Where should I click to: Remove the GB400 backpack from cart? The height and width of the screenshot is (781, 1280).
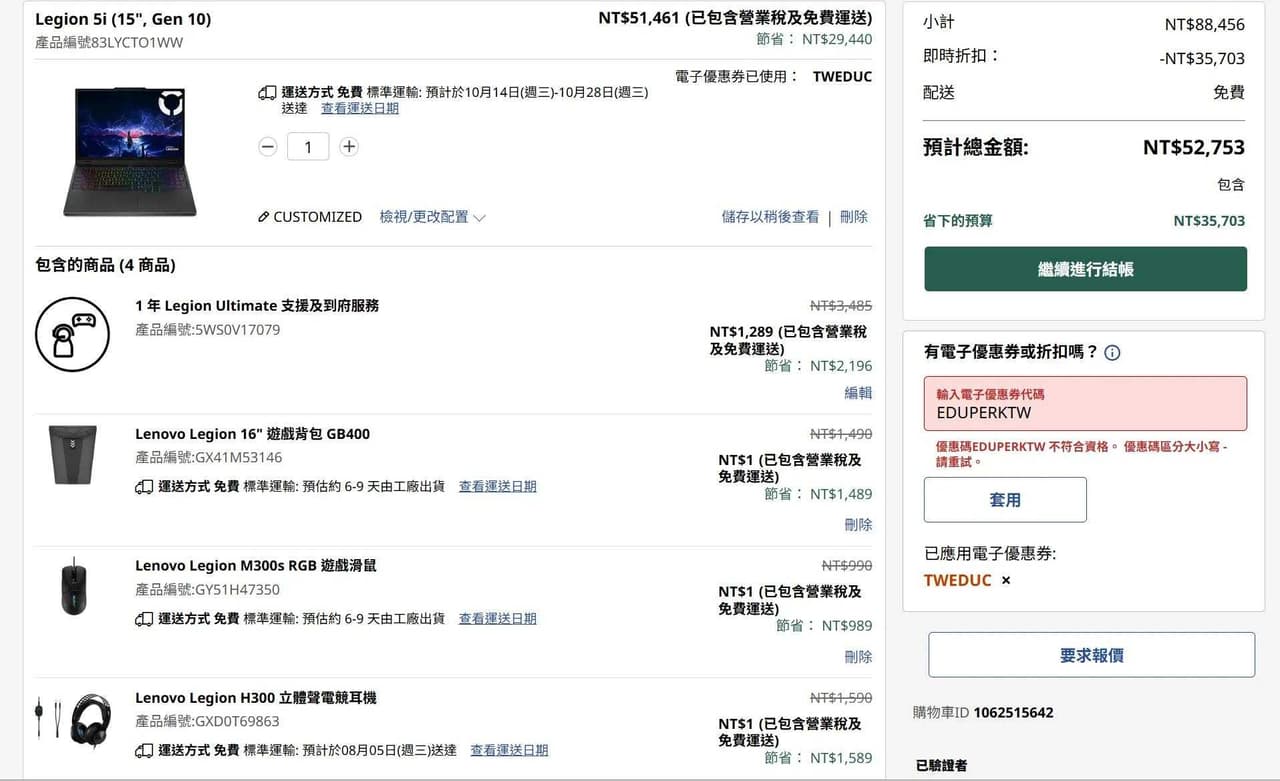point(858,525)
